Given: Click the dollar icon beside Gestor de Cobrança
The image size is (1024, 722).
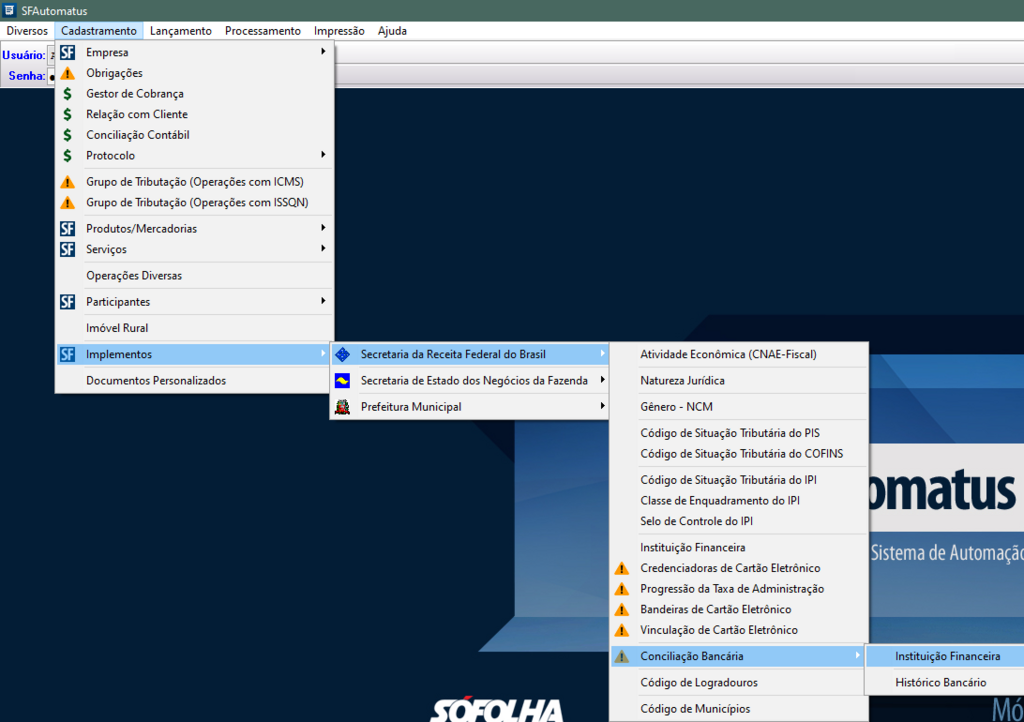Looking at the screenshot, I should 67,94.
